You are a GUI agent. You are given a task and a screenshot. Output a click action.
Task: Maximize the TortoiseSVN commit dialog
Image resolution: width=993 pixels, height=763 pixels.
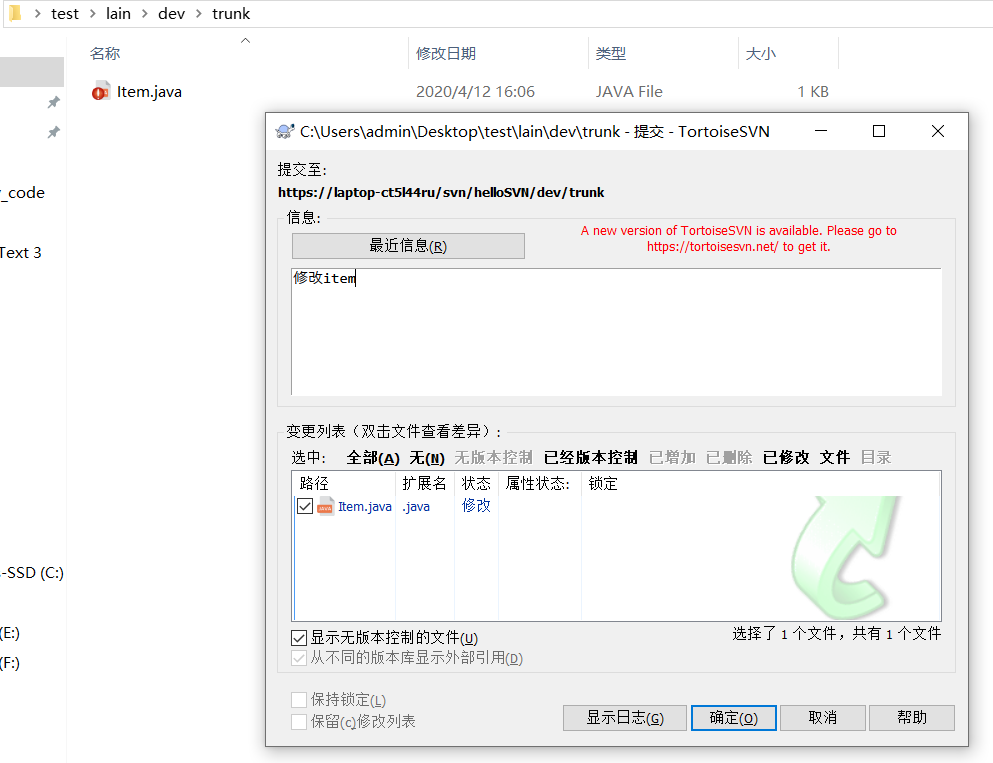point(879,131)
